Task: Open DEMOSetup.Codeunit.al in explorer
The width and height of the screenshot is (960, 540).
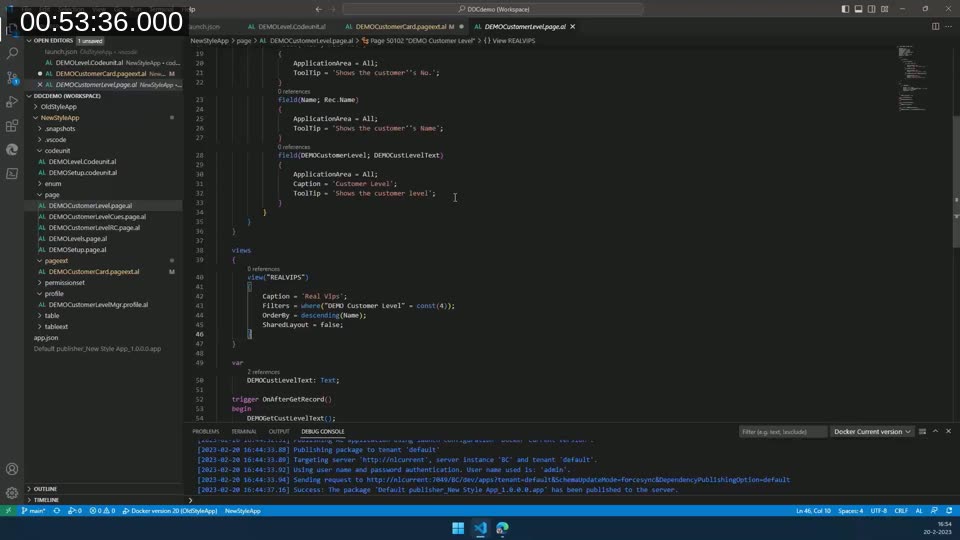Action: point(83,173)
